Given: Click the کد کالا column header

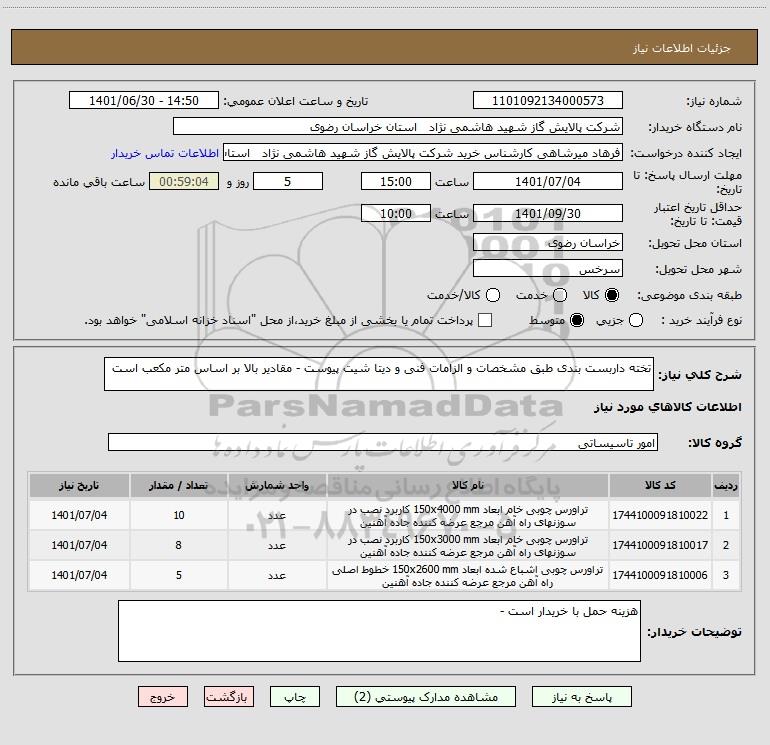Looking at the screenshot, I should pyautogui.click(x=660, y=486).
